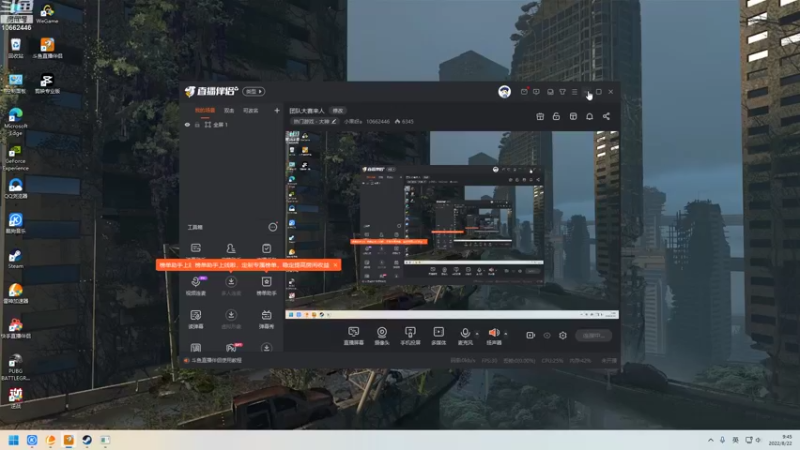
Task: Click the bell notification icon above preview
Action: point(589,116)
